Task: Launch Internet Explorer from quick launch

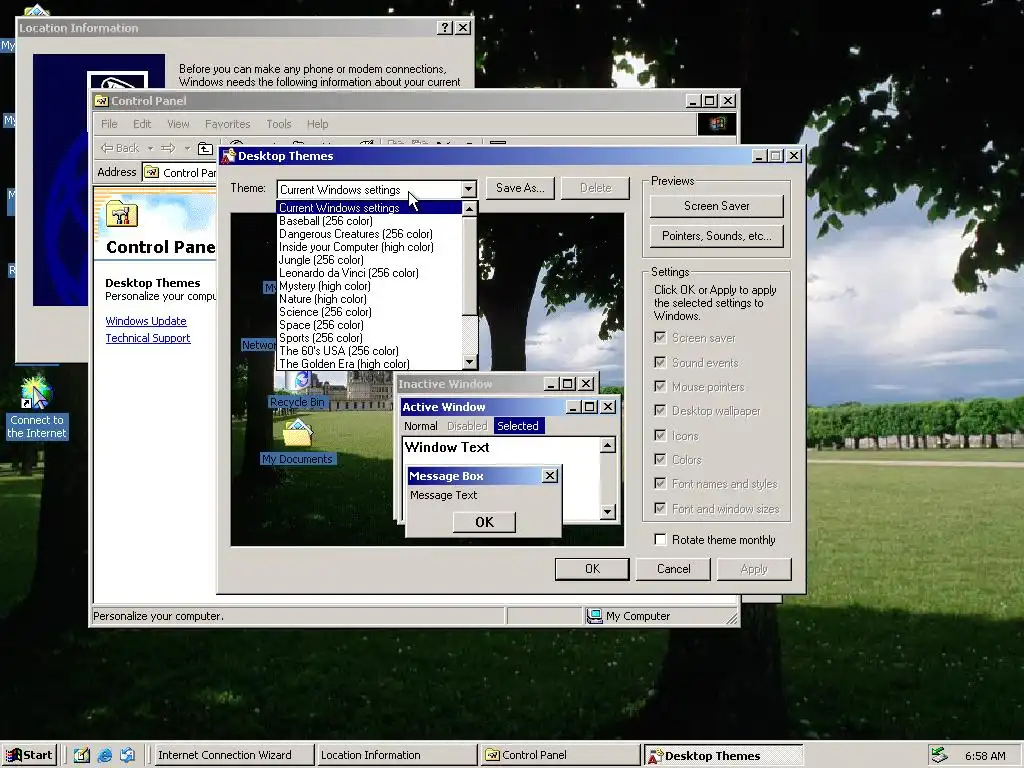Action: [x=104, y=756]
